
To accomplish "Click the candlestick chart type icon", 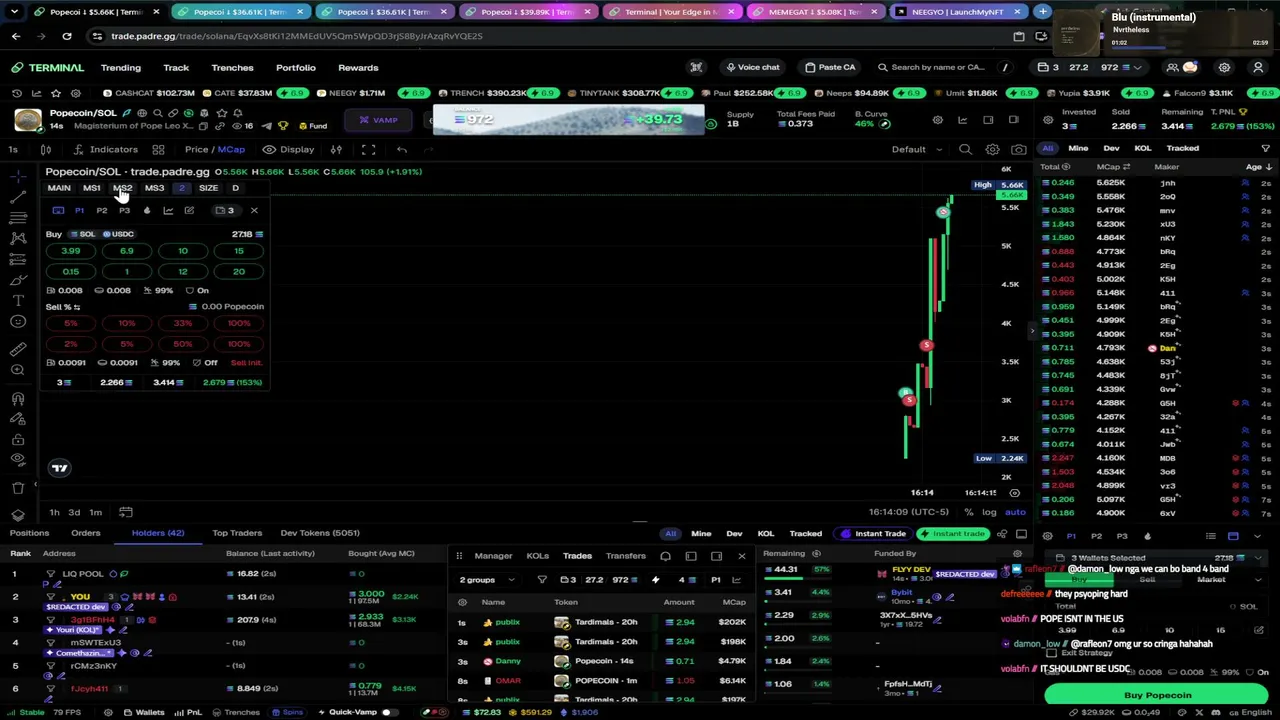I will (x=45, y=149).
